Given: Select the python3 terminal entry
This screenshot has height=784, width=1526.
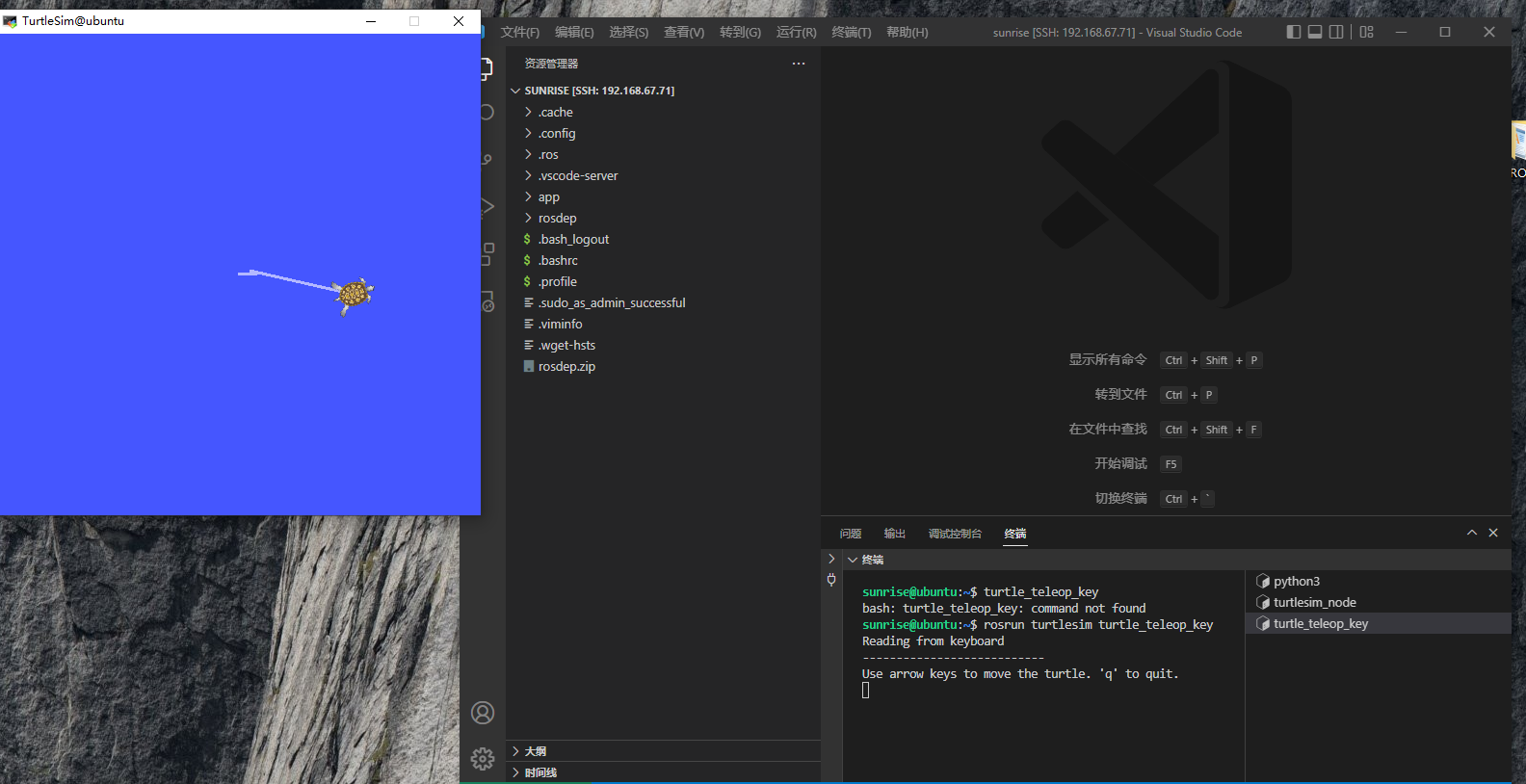Looking at the screenshot, I should (1379, 581).
